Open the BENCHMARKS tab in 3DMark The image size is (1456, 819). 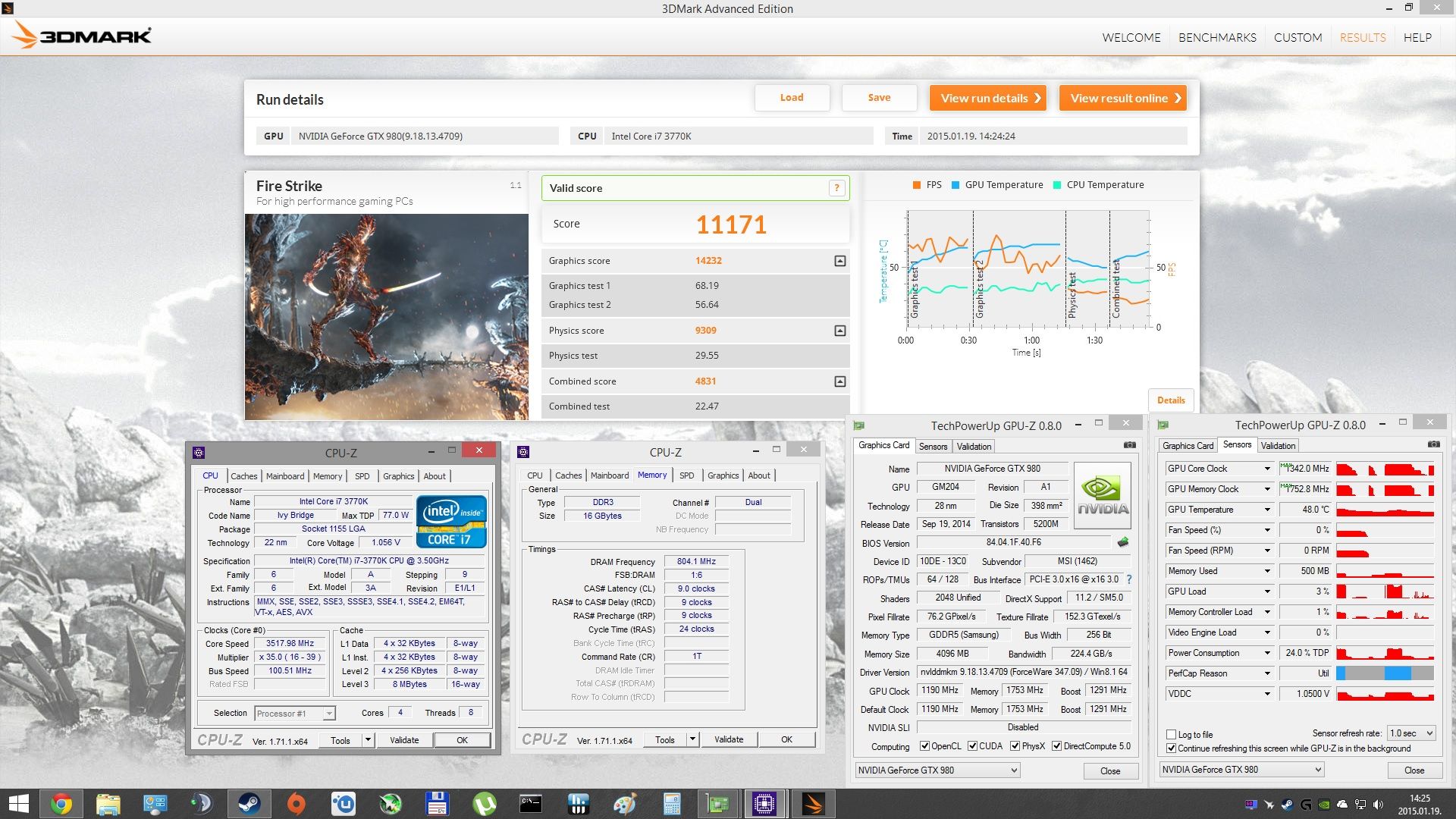point(1217,37)
